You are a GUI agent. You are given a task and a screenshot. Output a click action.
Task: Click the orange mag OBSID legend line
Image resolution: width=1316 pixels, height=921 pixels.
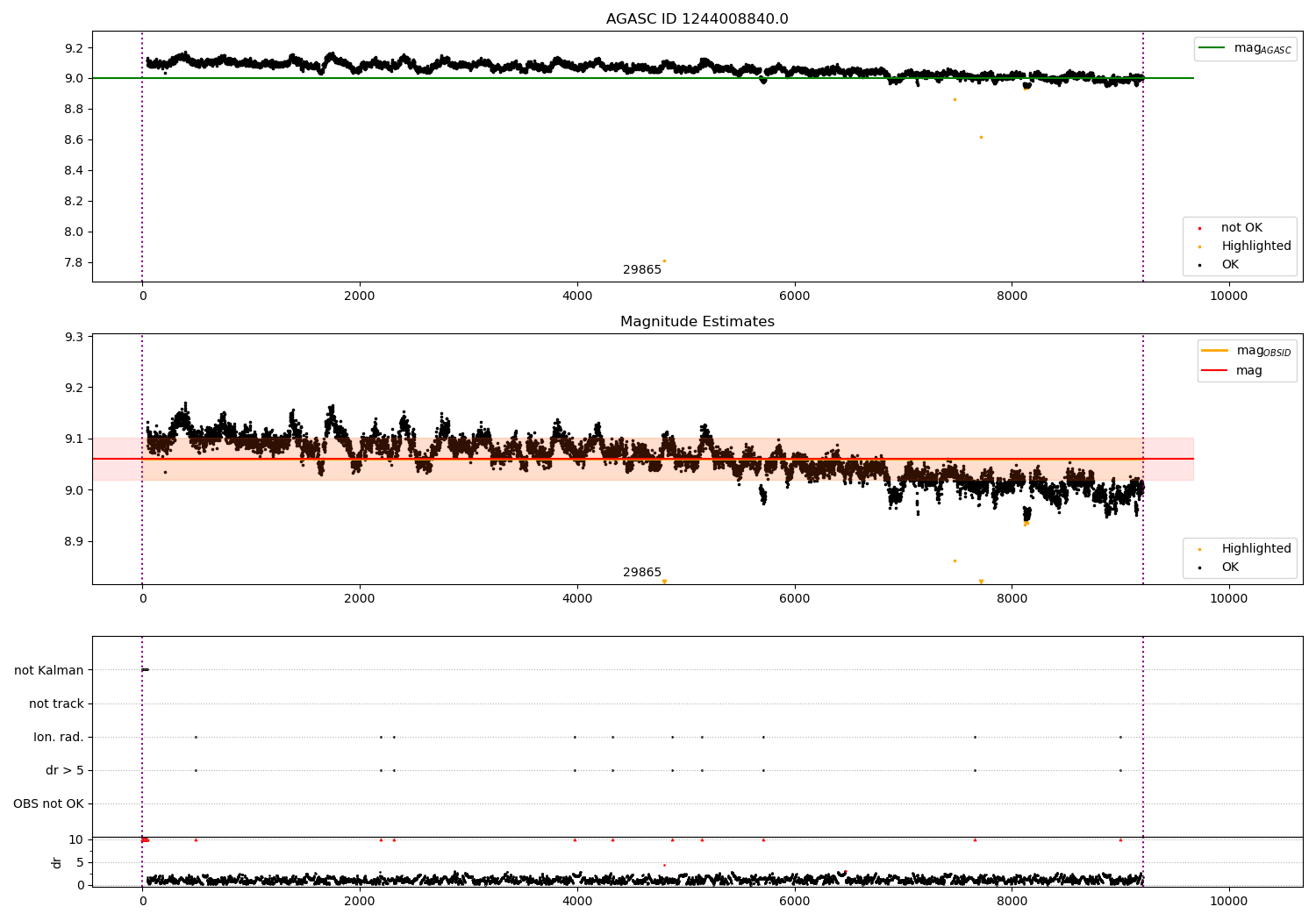[1215, 351]
